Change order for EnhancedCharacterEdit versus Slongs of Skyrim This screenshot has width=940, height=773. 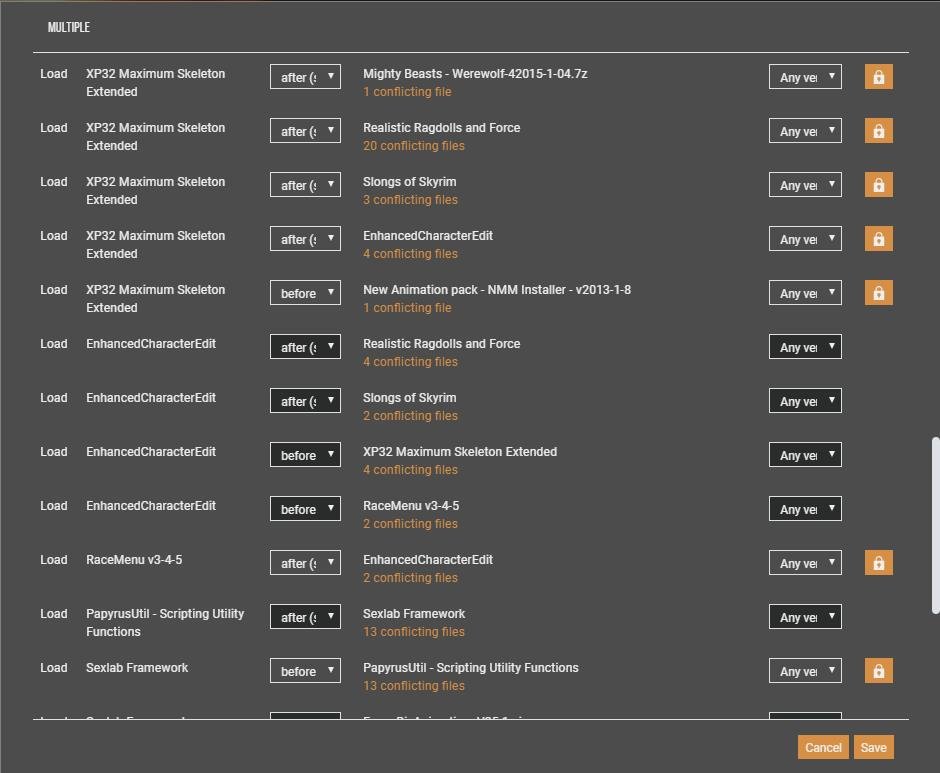click(305, 401)
